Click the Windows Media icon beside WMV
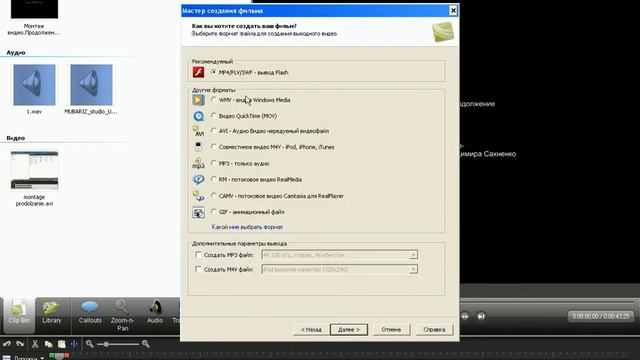 pyautogui.click(x=198, y=100)
